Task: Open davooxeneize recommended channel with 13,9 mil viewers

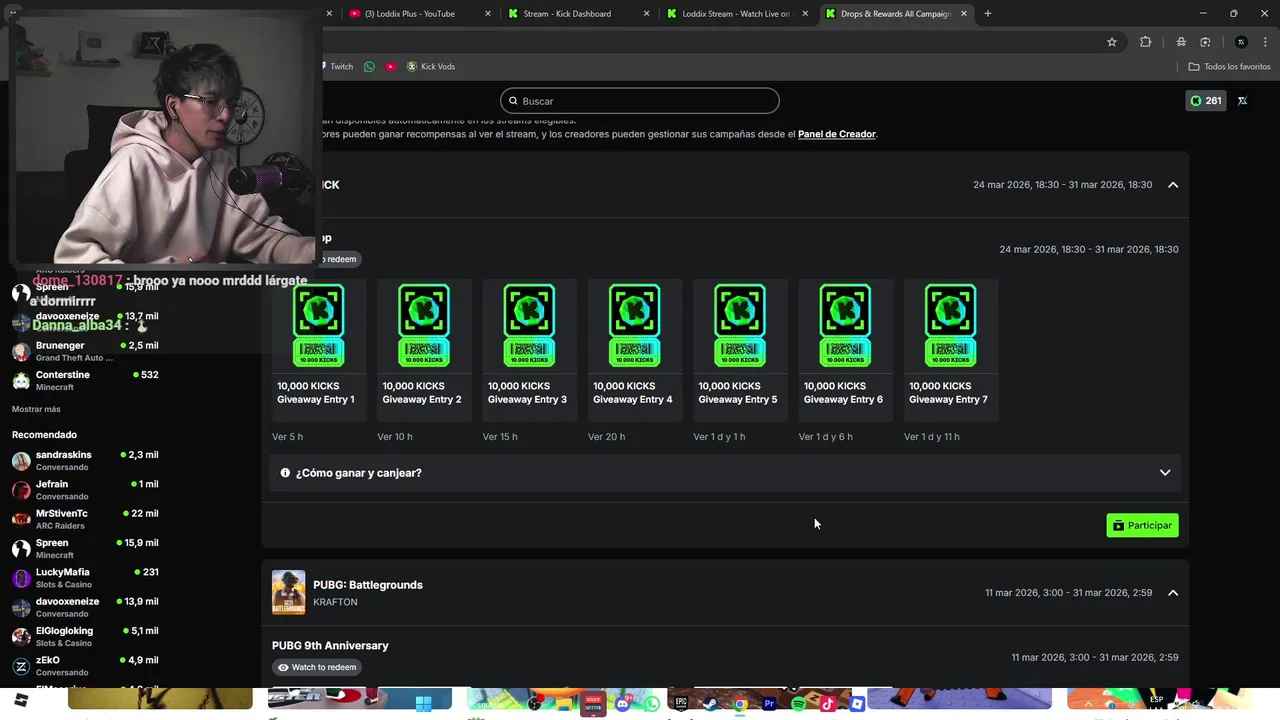Action: [85, 607]
